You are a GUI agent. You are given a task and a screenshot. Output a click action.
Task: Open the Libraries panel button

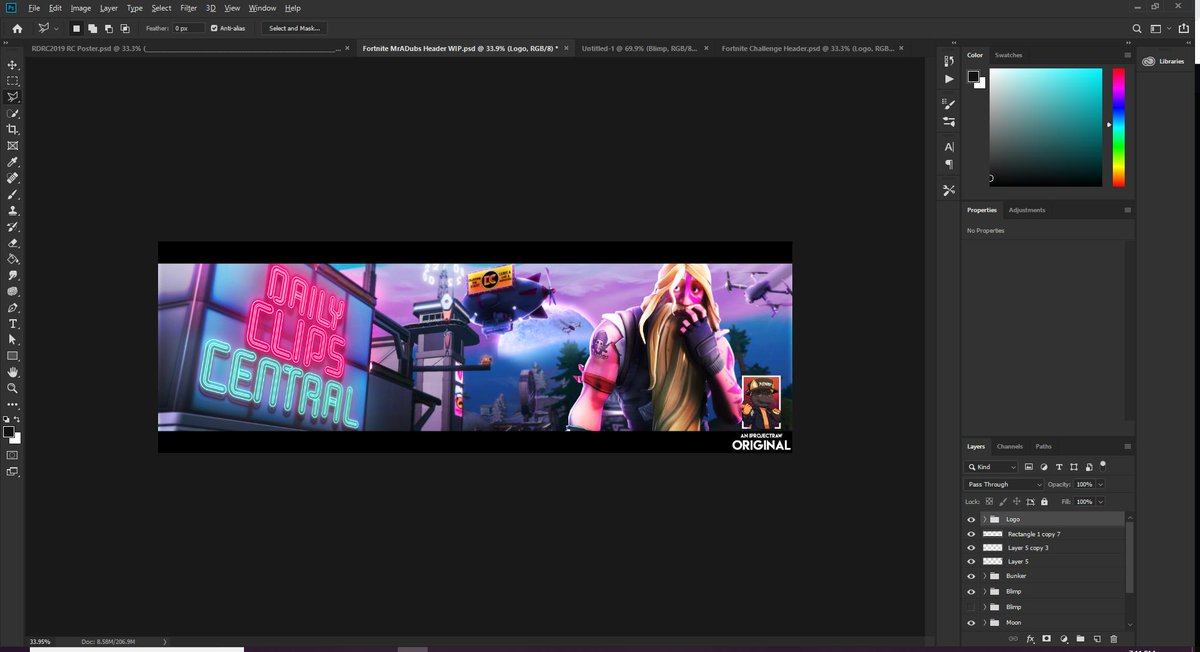pyautogui.click(x=1166, y=61)
